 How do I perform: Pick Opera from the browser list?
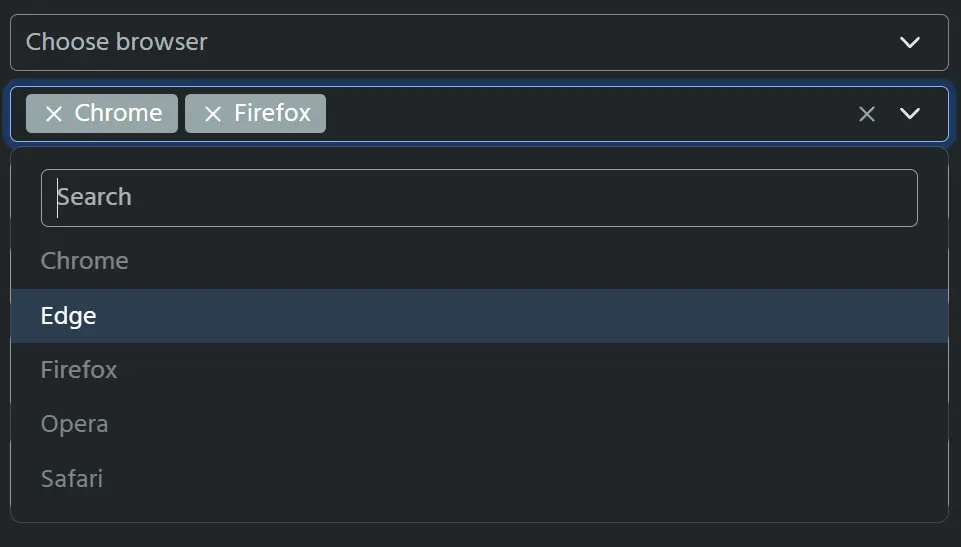click(479, 424)
